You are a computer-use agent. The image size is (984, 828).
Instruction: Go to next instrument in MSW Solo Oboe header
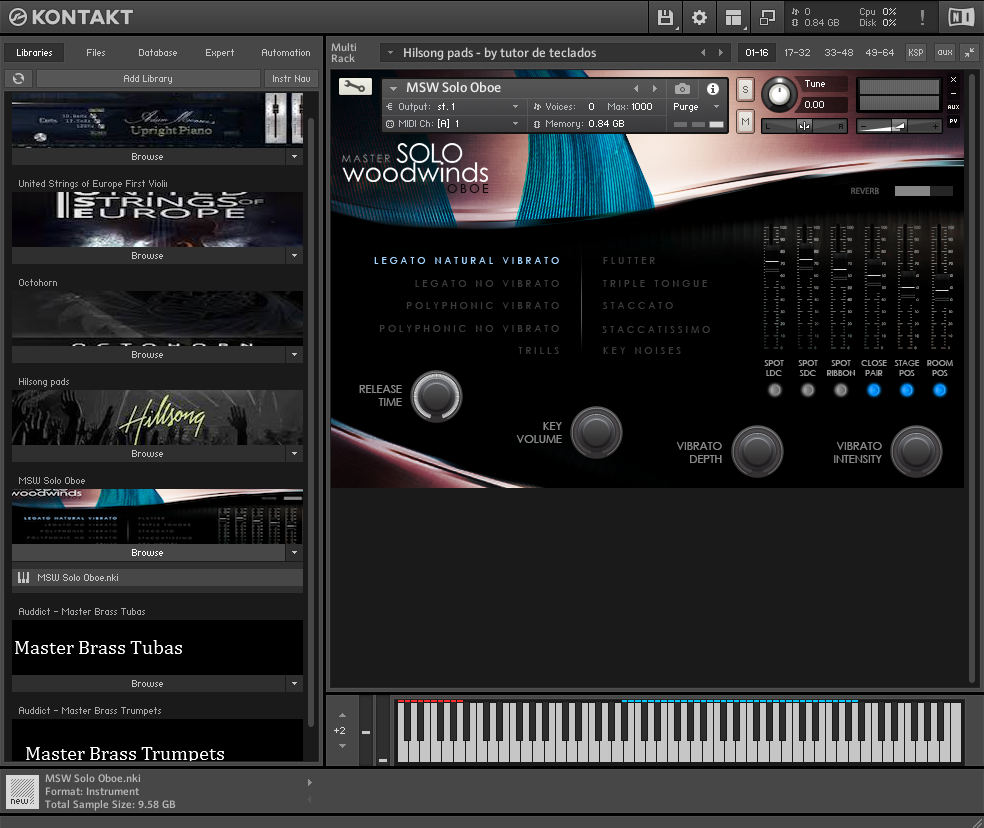(655, 89)
